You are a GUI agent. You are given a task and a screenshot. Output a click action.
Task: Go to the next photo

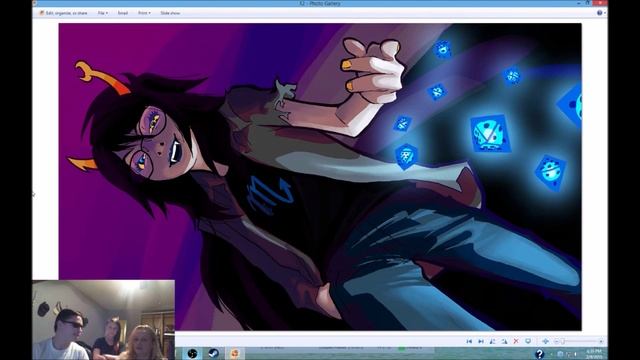tap(481, 341)
